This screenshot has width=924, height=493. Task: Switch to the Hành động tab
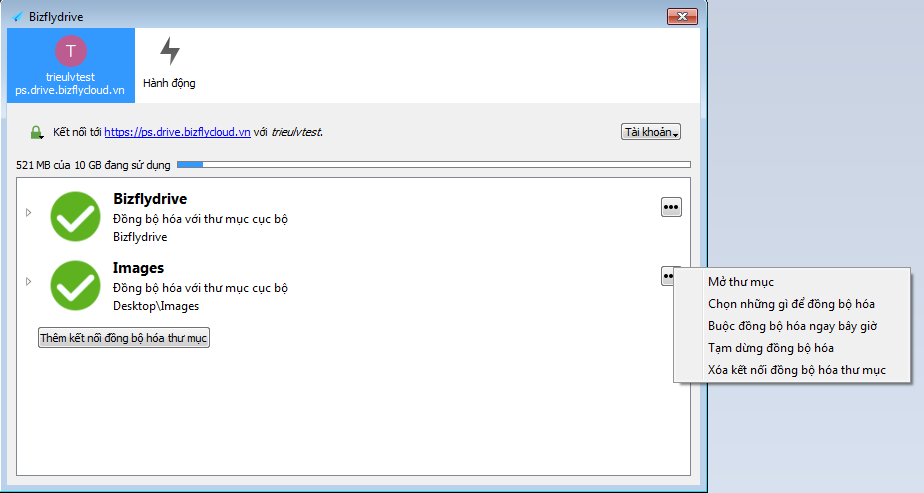(x=169, y=65)
